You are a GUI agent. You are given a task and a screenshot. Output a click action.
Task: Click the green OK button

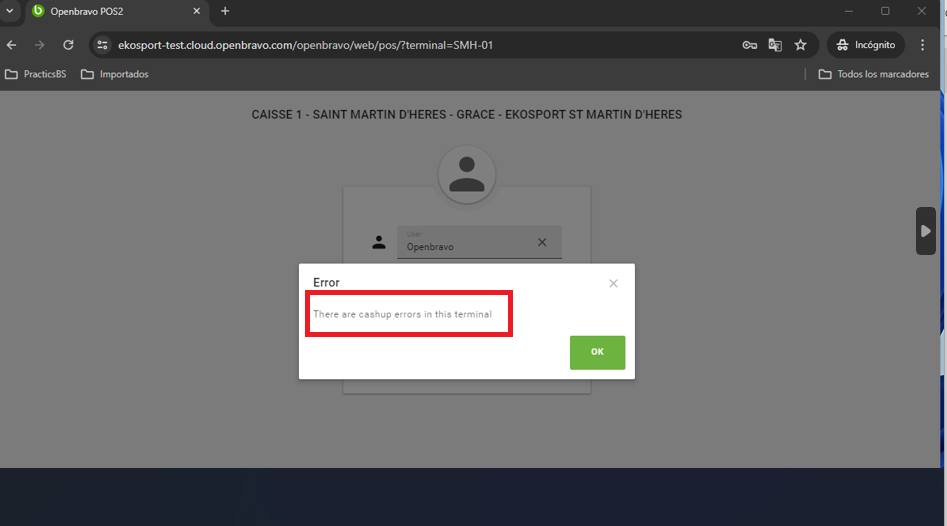(x=597, y=352)
